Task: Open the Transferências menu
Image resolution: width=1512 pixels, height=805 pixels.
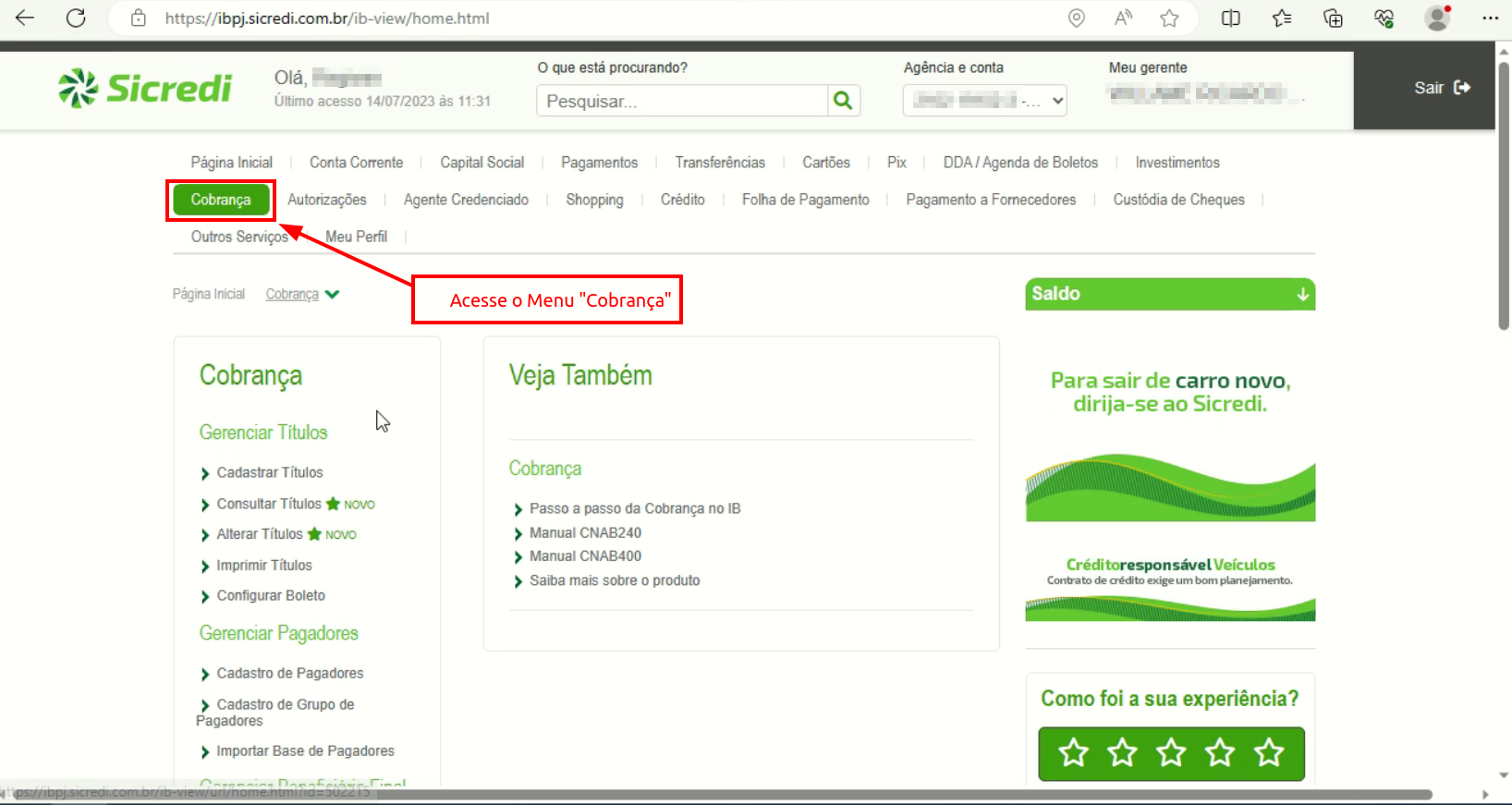Action: [720, 162]
